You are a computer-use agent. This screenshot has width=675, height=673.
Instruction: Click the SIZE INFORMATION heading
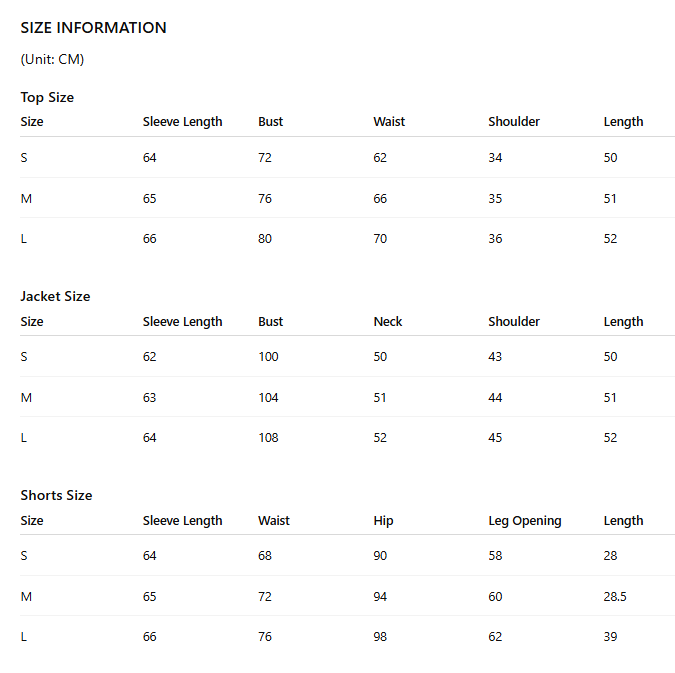[93, 28]
